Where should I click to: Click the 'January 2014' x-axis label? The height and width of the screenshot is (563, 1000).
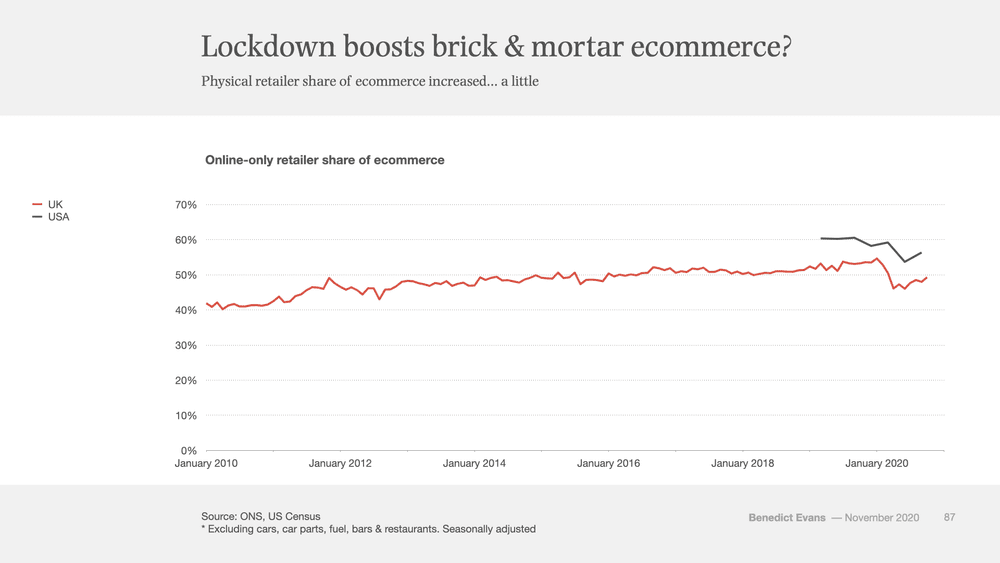[x=474, y=464]
